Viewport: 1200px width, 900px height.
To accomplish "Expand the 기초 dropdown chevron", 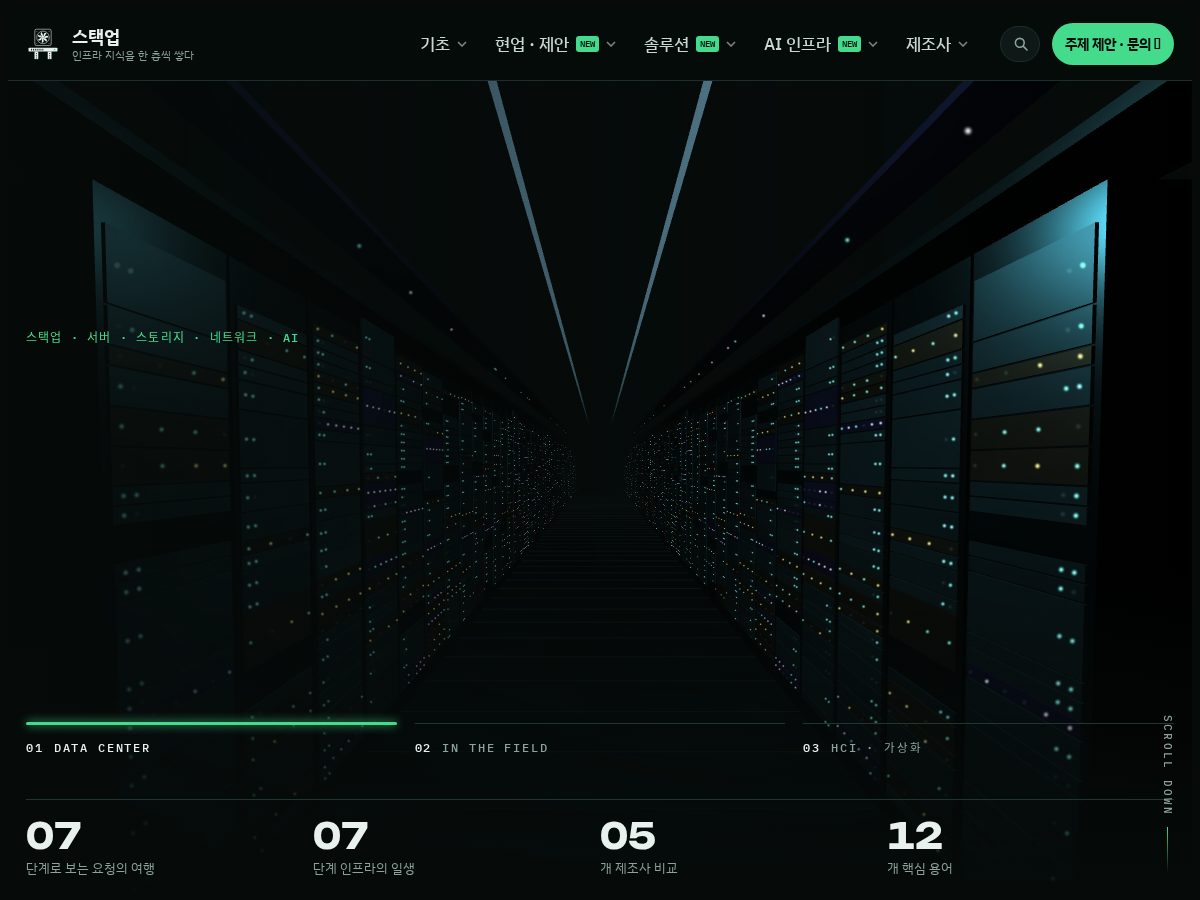I will point(462,44).
